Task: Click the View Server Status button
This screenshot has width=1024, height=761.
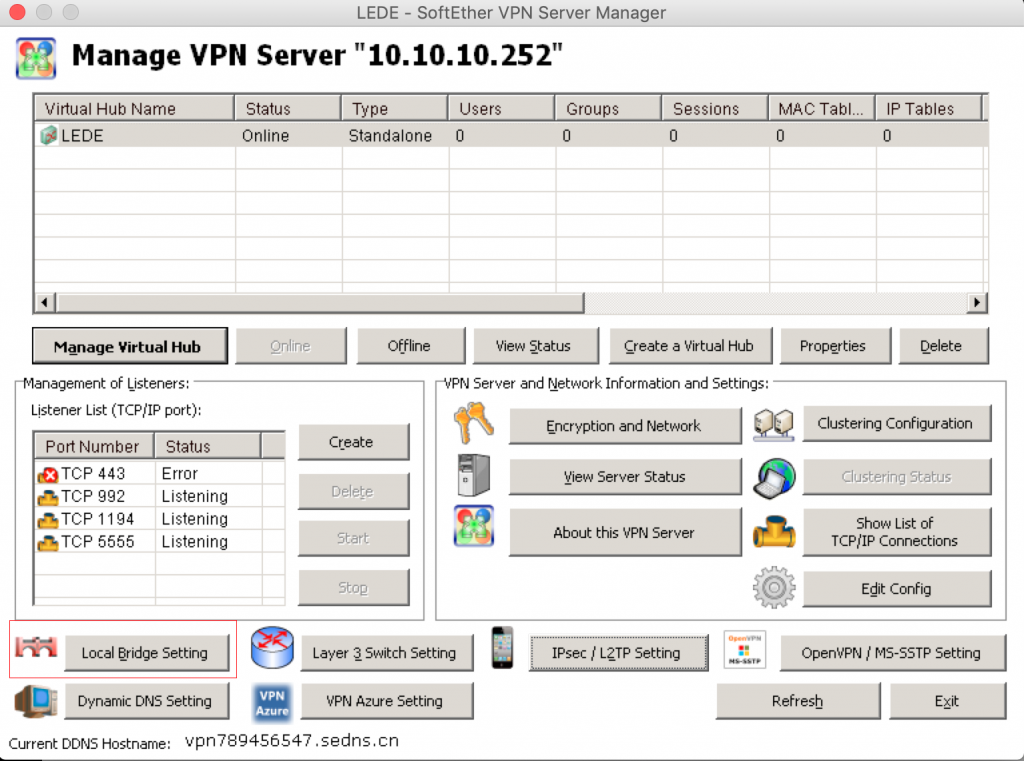Action: (625, 477)
